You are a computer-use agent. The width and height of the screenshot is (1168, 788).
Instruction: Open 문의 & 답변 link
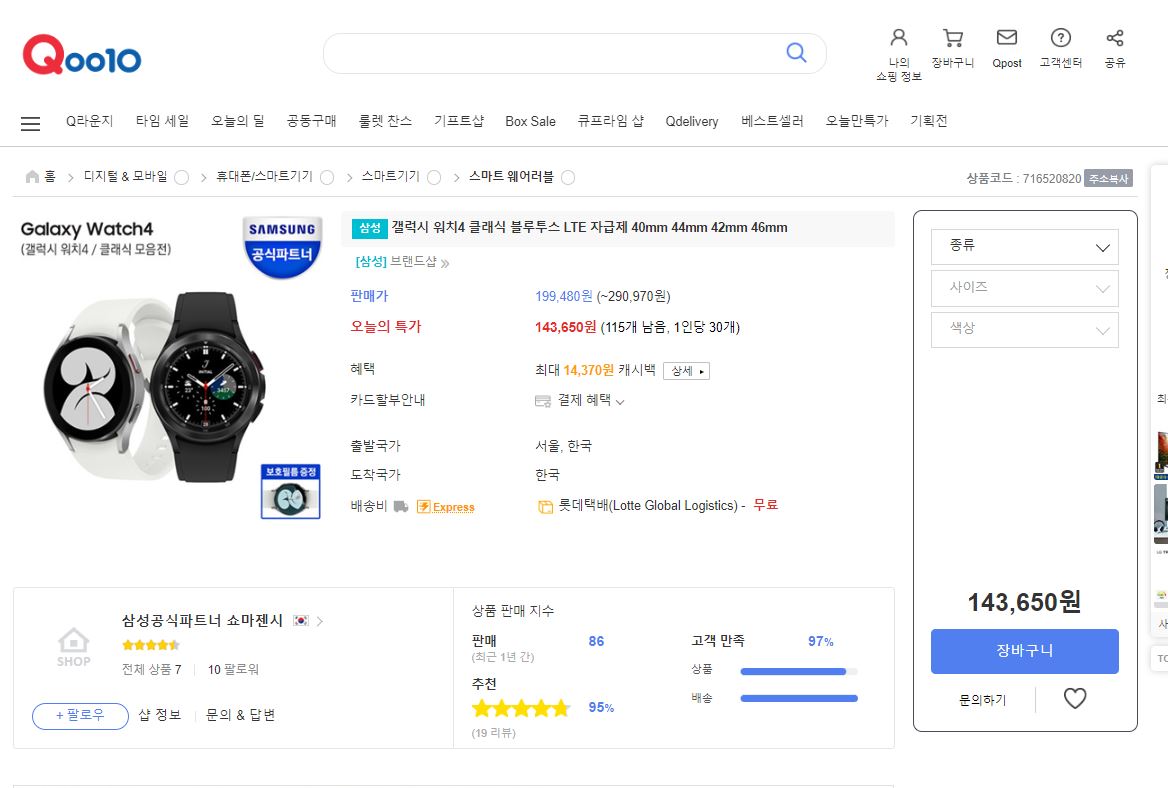click(240, 715)
